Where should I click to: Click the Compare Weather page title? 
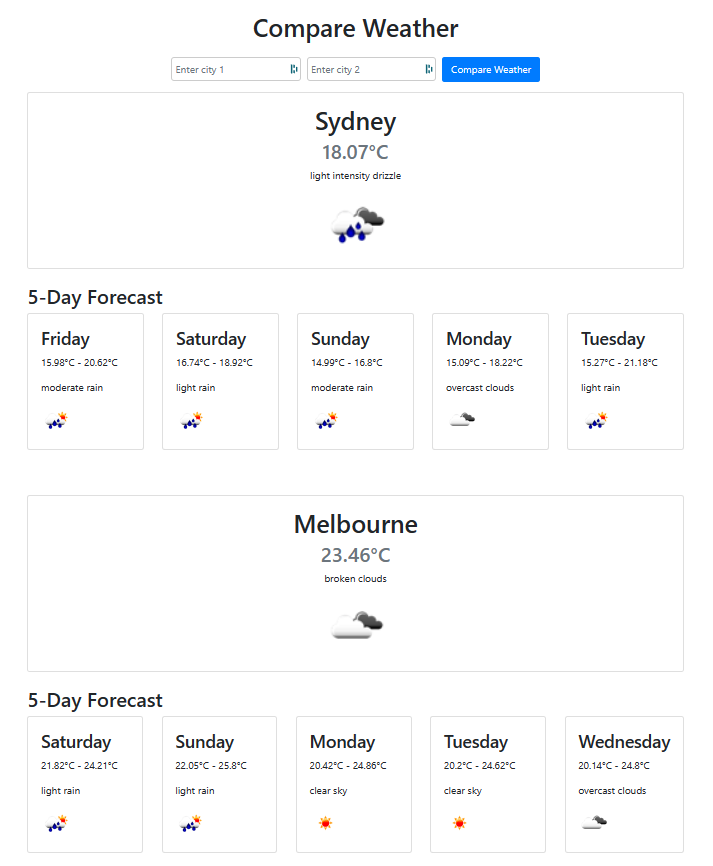(x=356, y=28)
